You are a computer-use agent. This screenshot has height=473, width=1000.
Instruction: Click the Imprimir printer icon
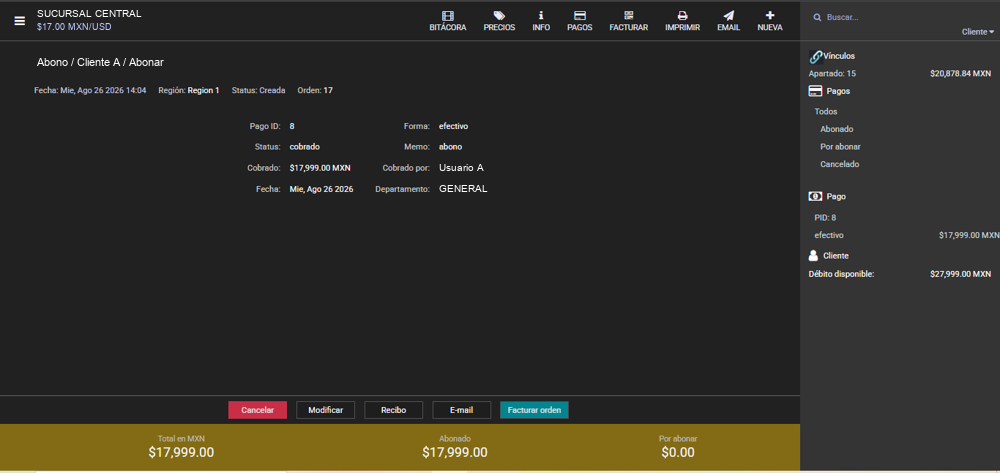[x=682, y=16]
